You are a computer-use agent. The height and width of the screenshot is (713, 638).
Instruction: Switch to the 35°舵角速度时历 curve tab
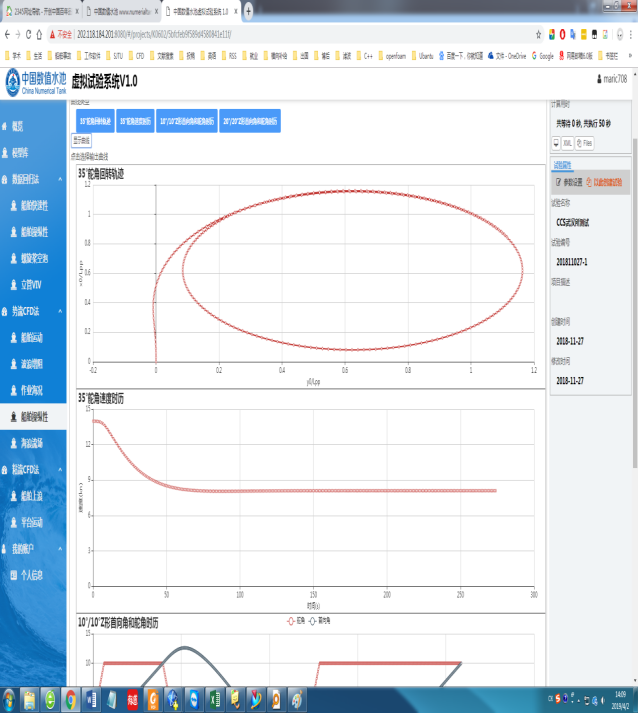(x=134, y=121)
